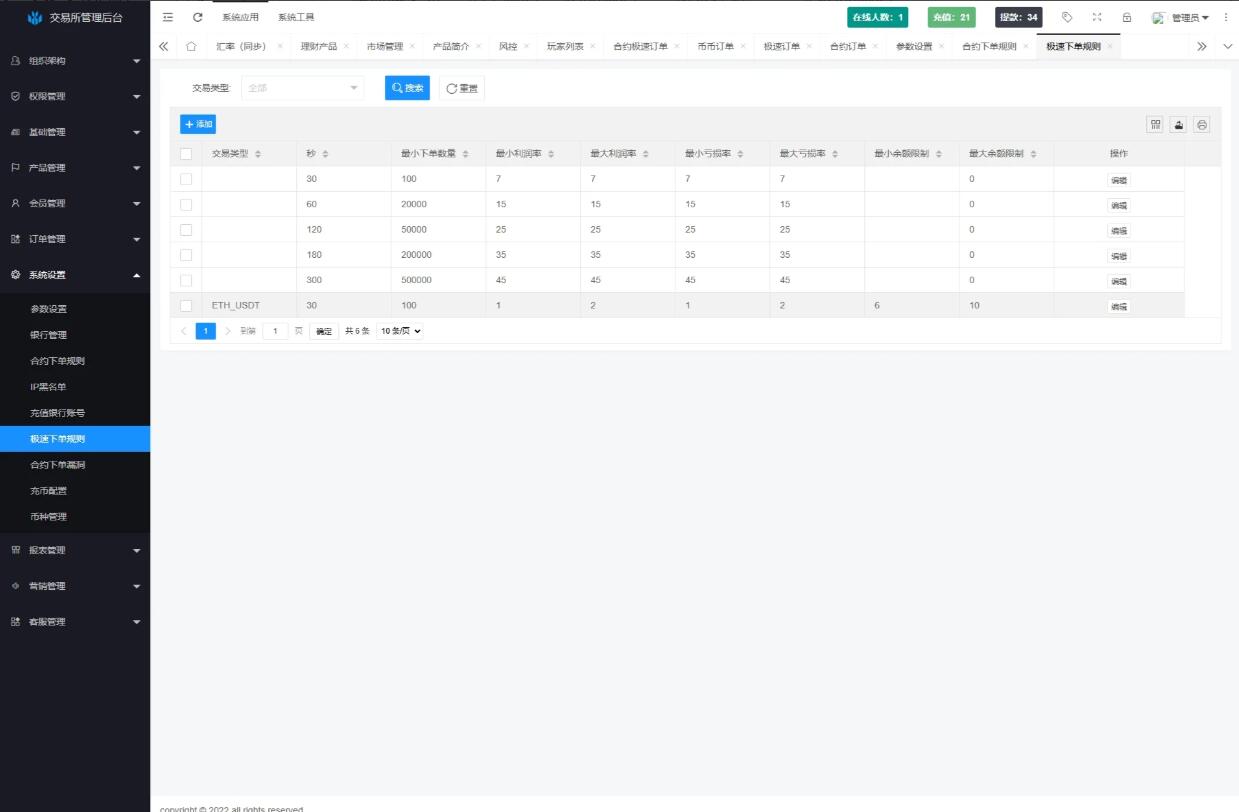This screenshot has height=812, width=1239.
Task: Click the page number jump input field
Action: [275, 331]
